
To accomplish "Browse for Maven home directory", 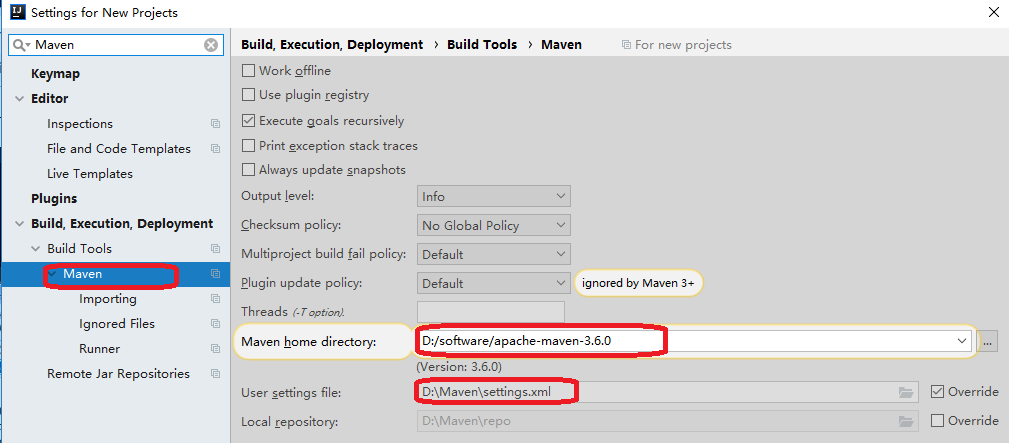I will (x=989, y=342).
